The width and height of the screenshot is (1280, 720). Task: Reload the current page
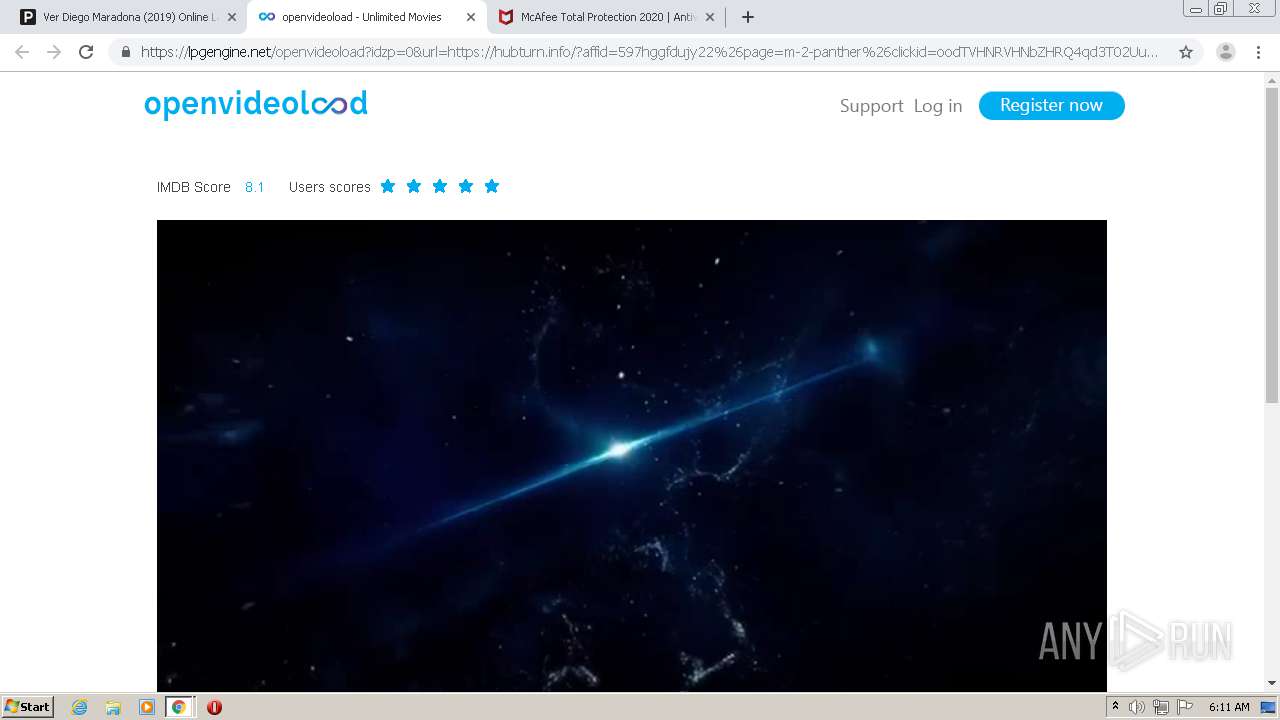pos(86,52)
